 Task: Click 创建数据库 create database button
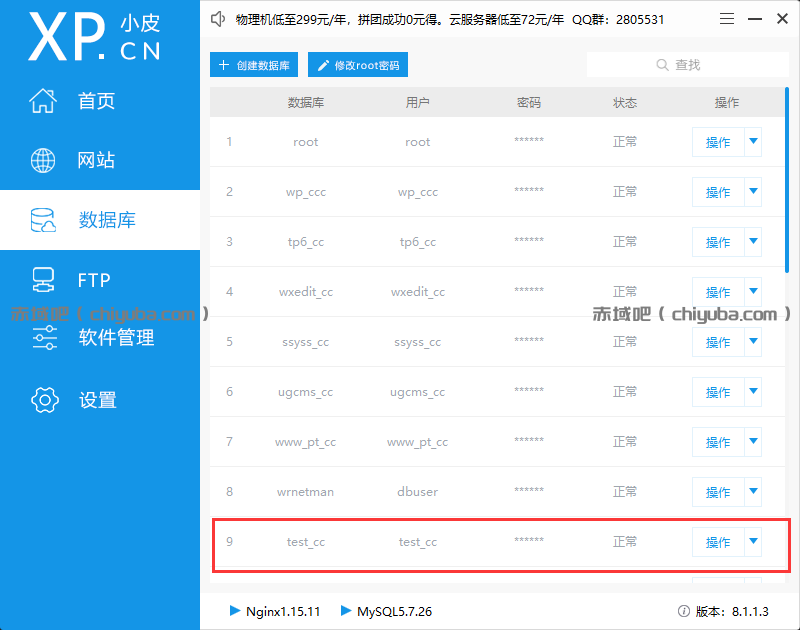click(x=254, y=65)
